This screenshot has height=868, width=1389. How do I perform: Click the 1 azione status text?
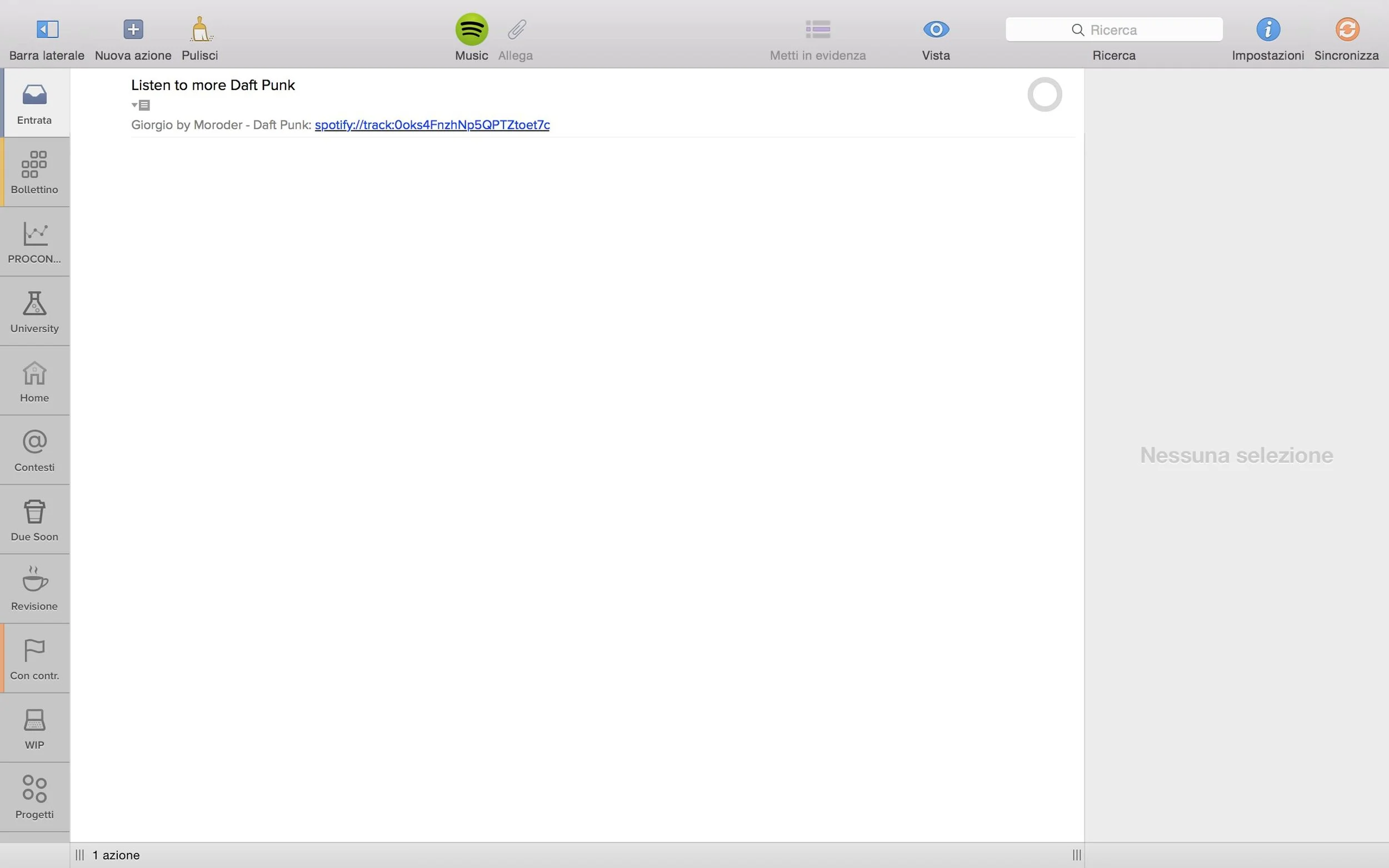tap(117, 855)
